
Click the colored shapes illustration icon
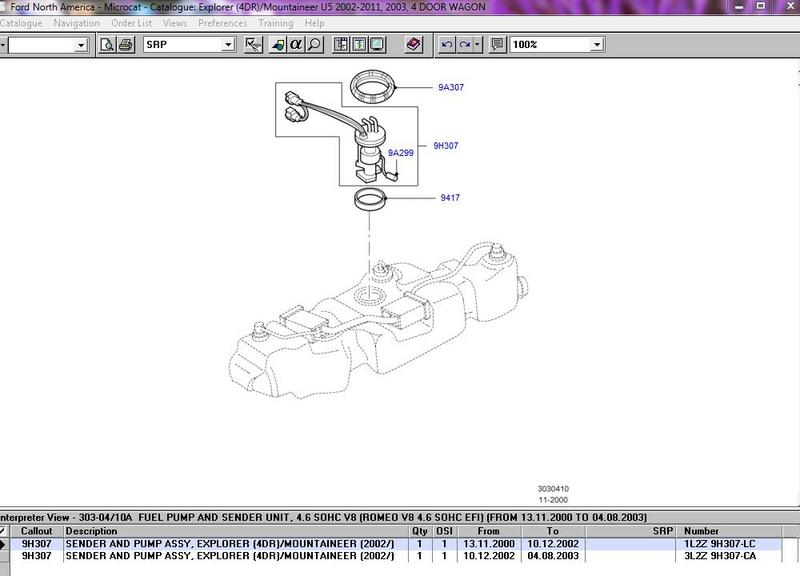tap(278, 45)
